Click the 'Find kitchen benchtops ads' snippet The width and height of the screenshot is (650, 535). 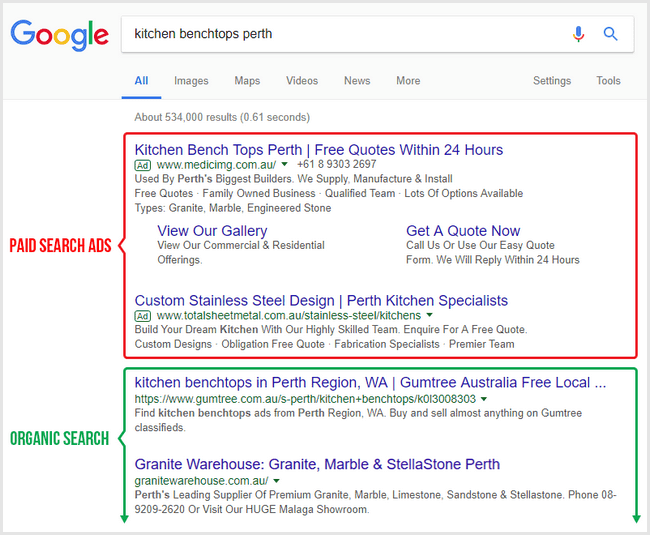(358, 420)
